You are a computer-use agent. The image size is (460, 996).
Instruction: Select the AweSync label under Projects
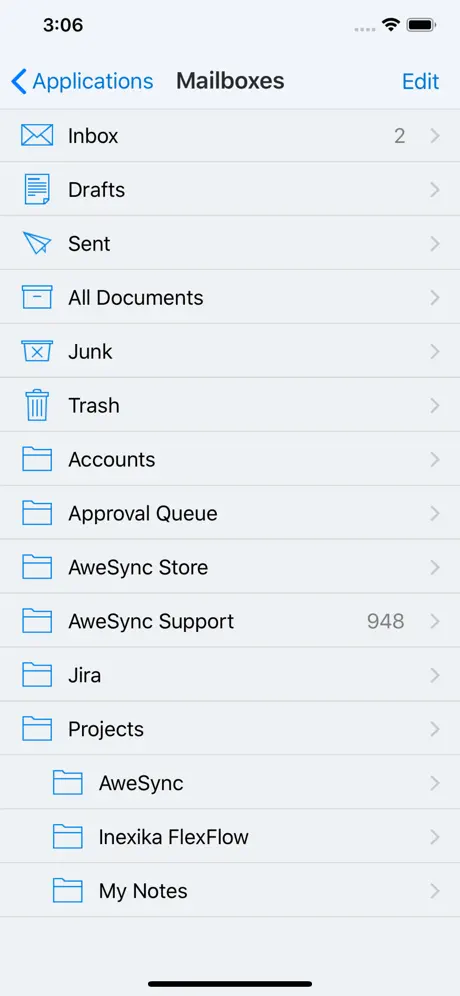coord(141,784)
